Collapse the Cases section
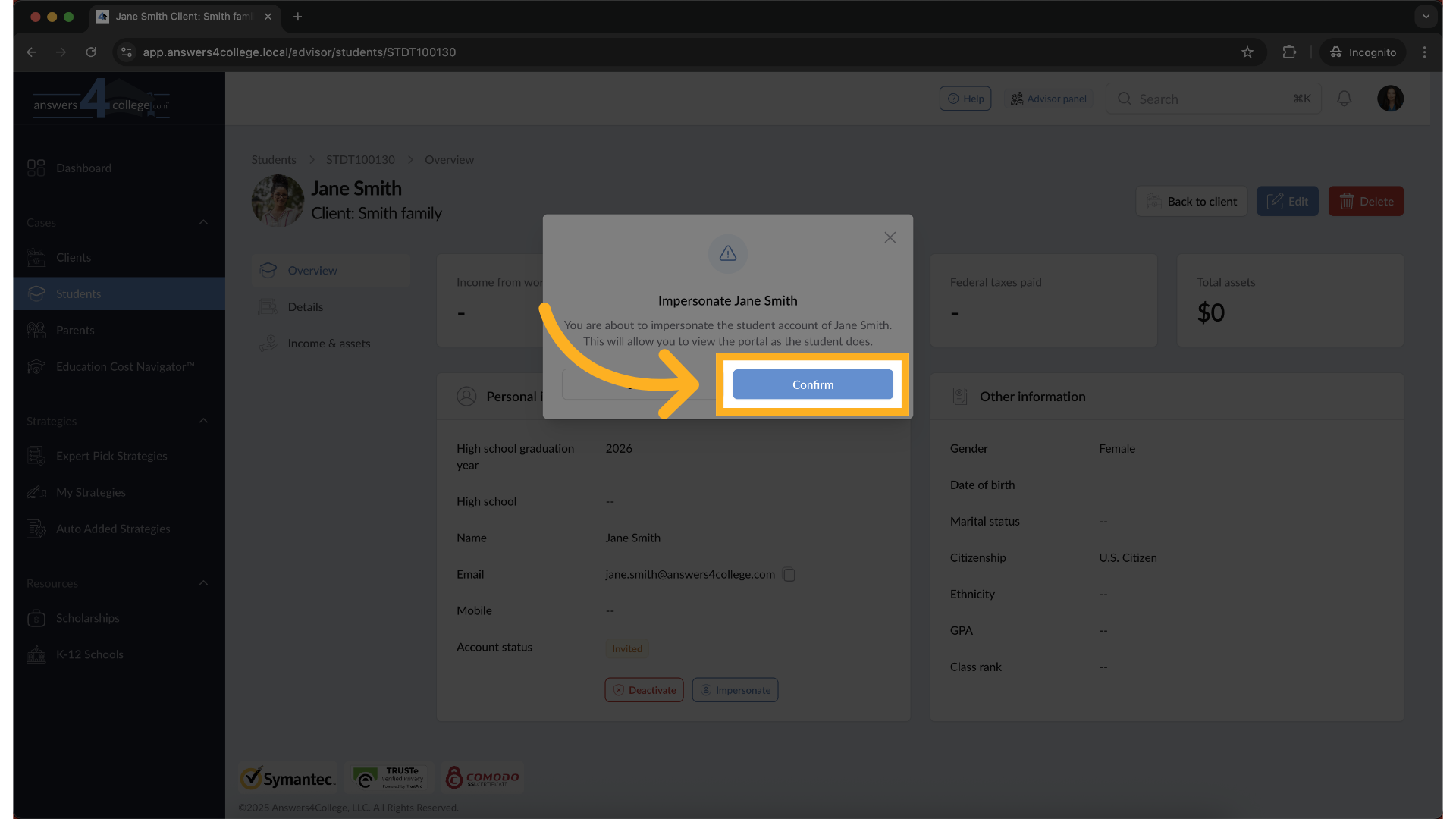Image resolution: width=1456 pixels, height=819 pixels. pos(202,222)
